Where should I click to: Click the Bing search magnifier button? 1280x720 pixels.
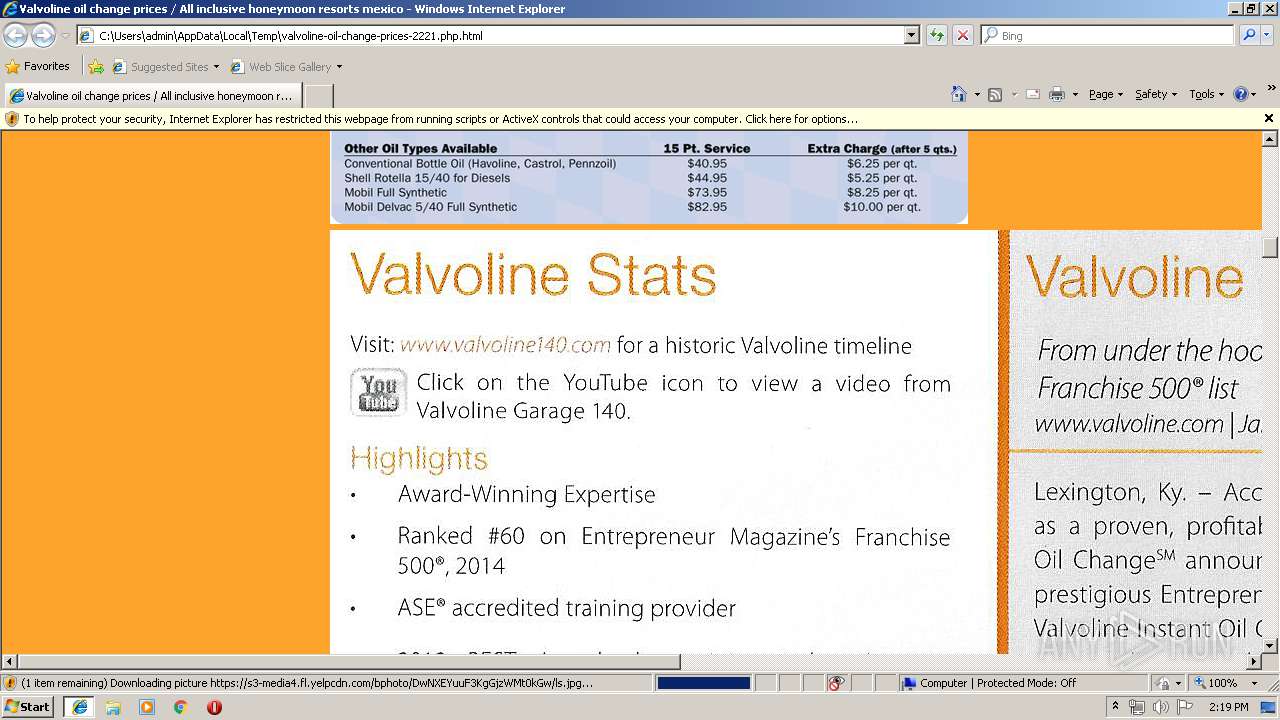pos(1249,35)
